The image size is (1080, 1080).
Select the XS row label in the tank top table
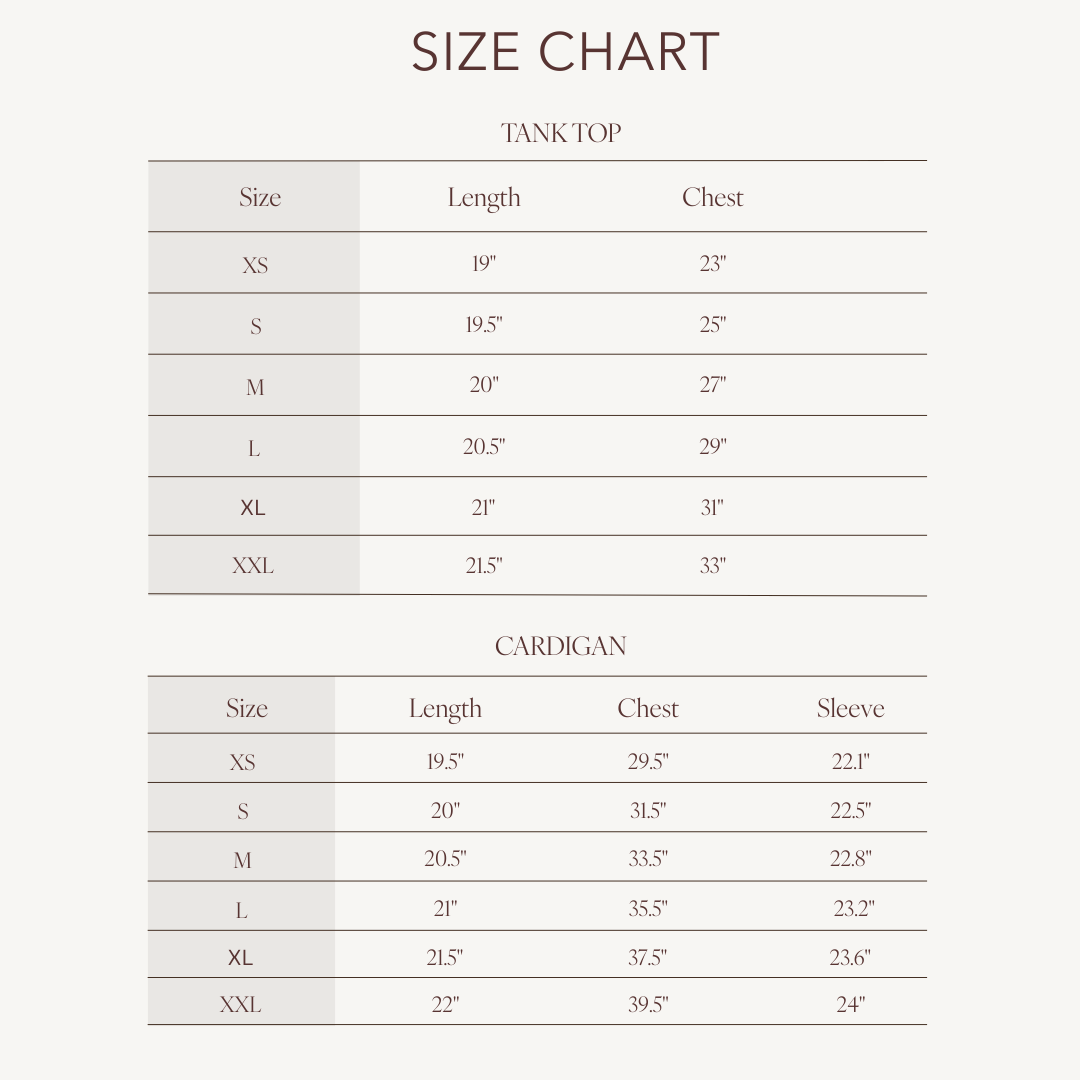[255, 265]
